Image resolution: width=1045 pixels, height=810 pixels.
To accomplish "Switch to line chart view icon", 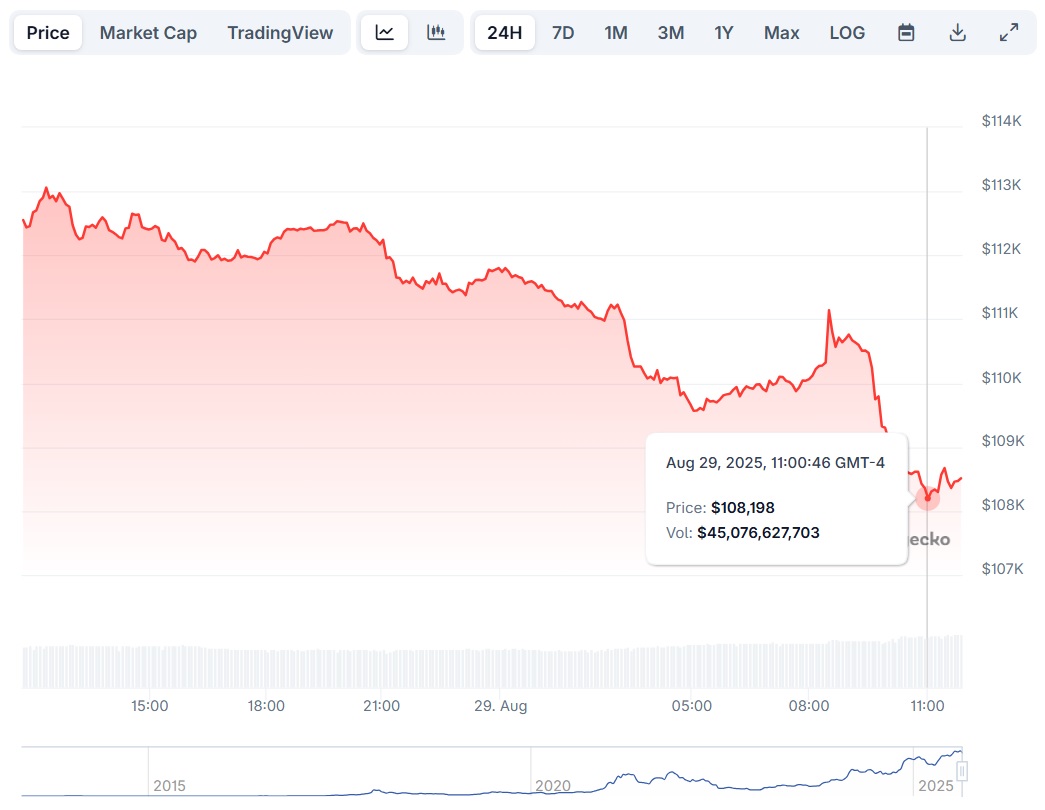I will pyautogui.click(x=384, y=33).
